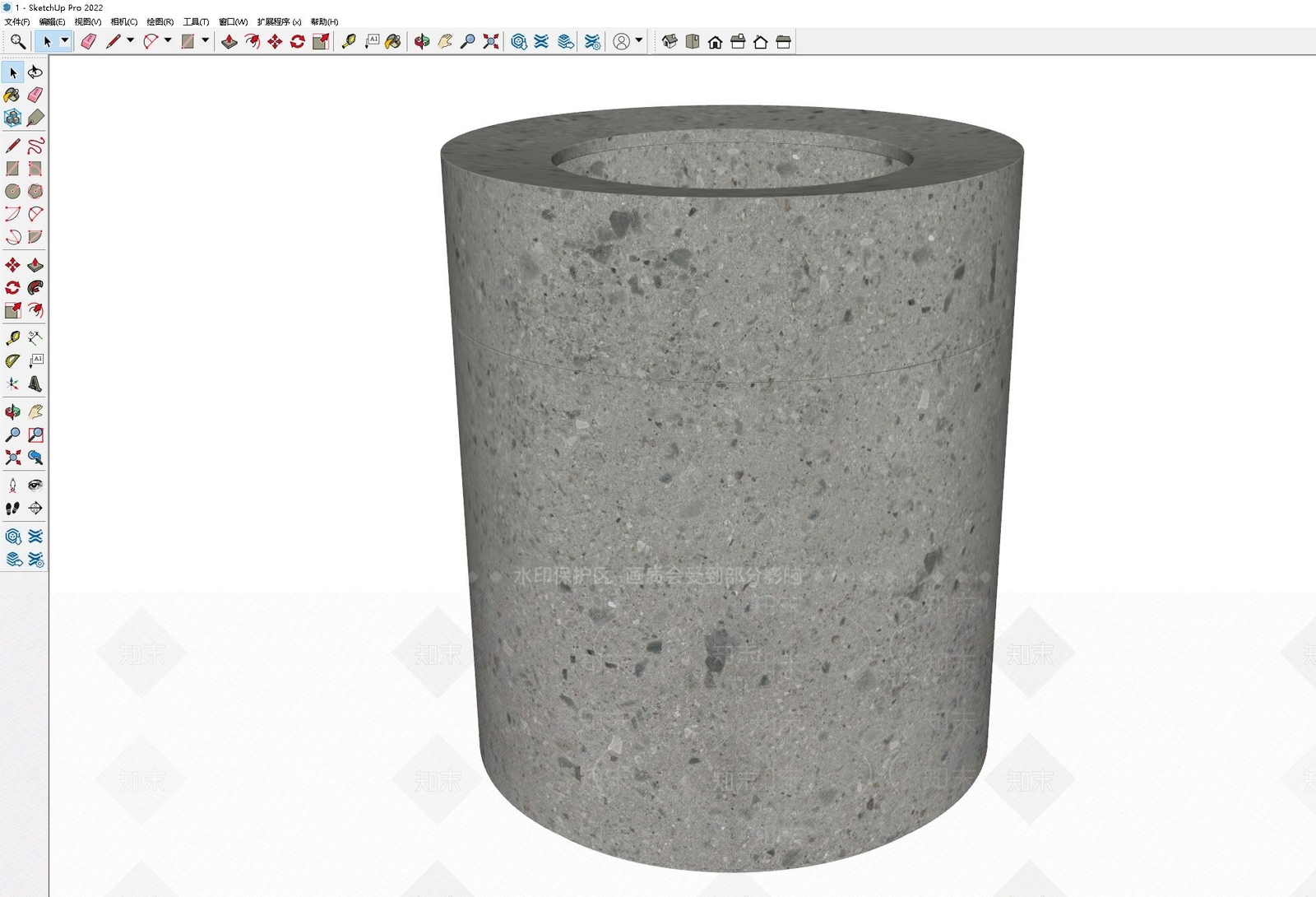The height and width of the screenshot is (897, 1316).
Task: Open the 扩展程序(x) menu
Action: [x=279, y=21]
